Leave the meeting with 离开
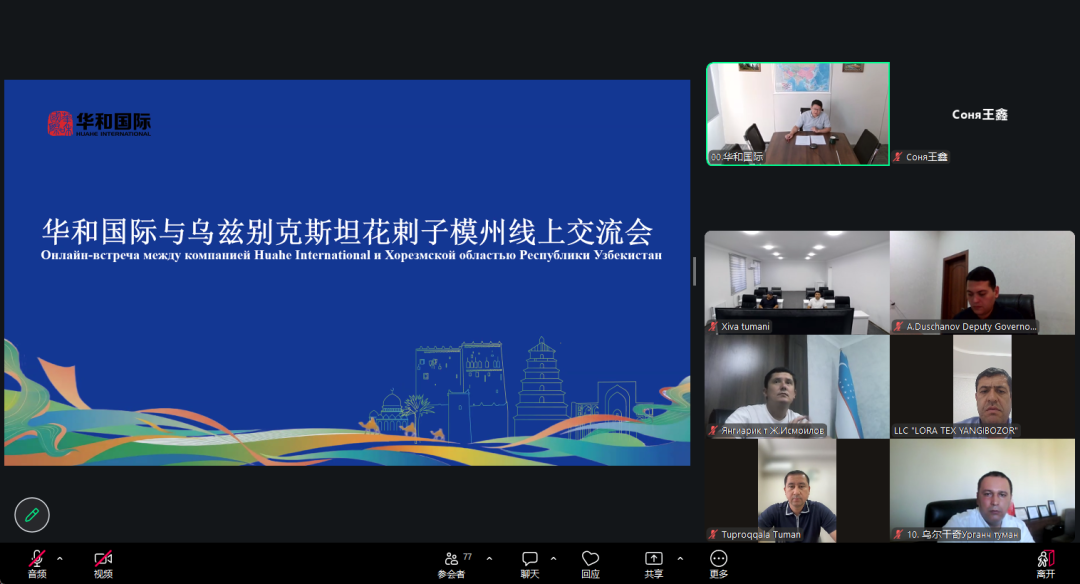 [x=1046, y=564]
